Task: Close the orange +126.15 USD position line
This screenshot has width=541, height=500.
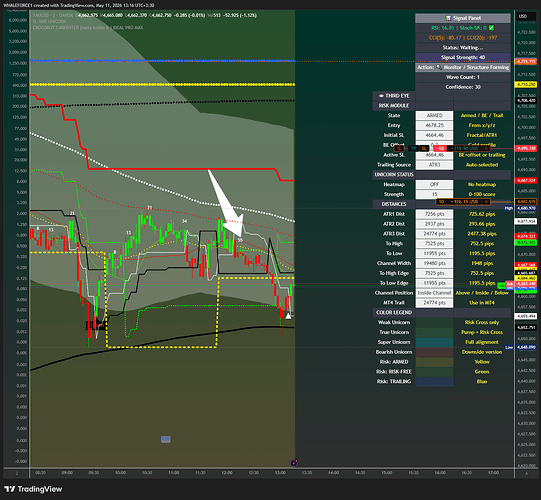Action: (486, 202)
